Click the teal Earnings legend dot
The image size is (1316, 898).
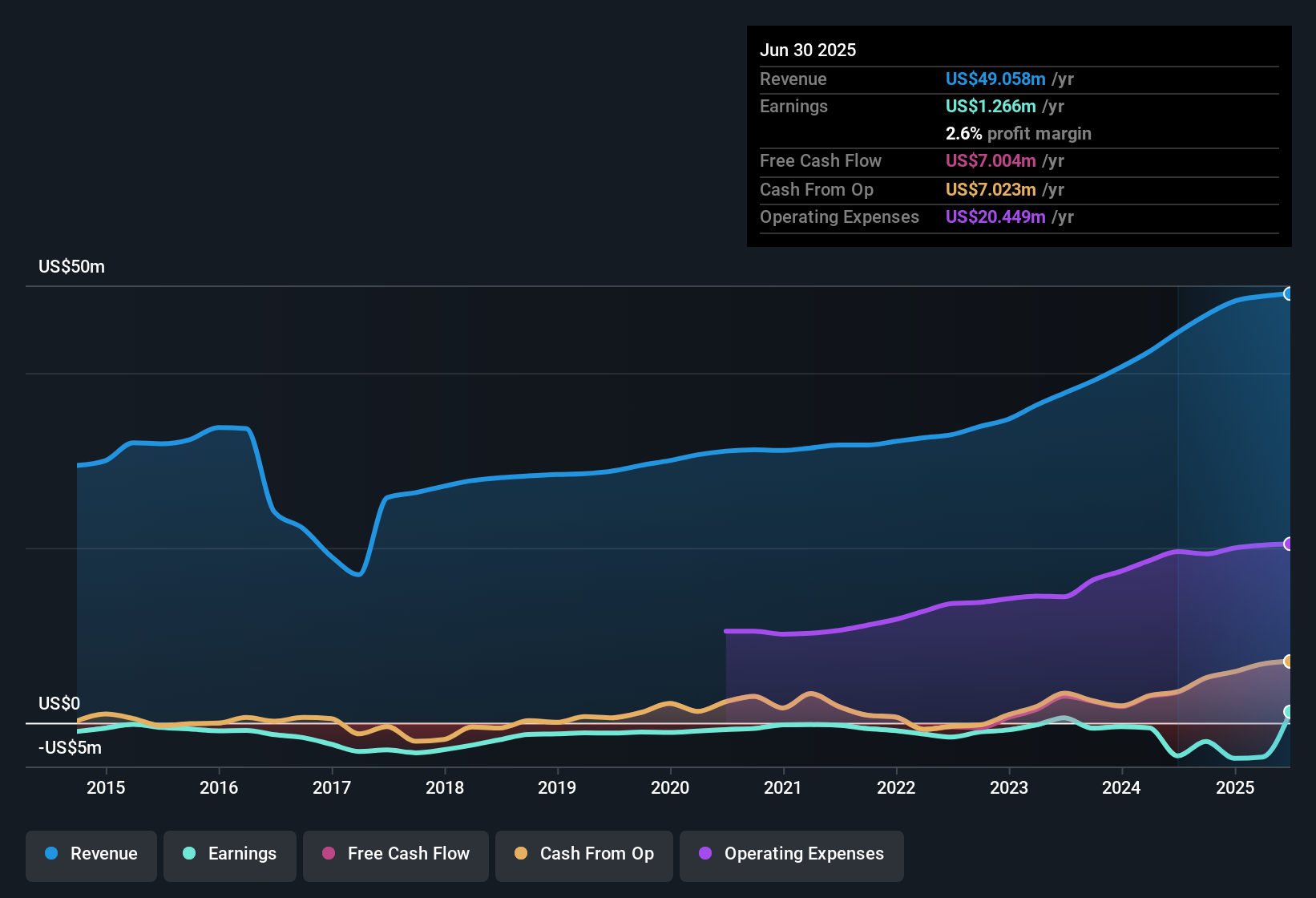click(188, 854)
